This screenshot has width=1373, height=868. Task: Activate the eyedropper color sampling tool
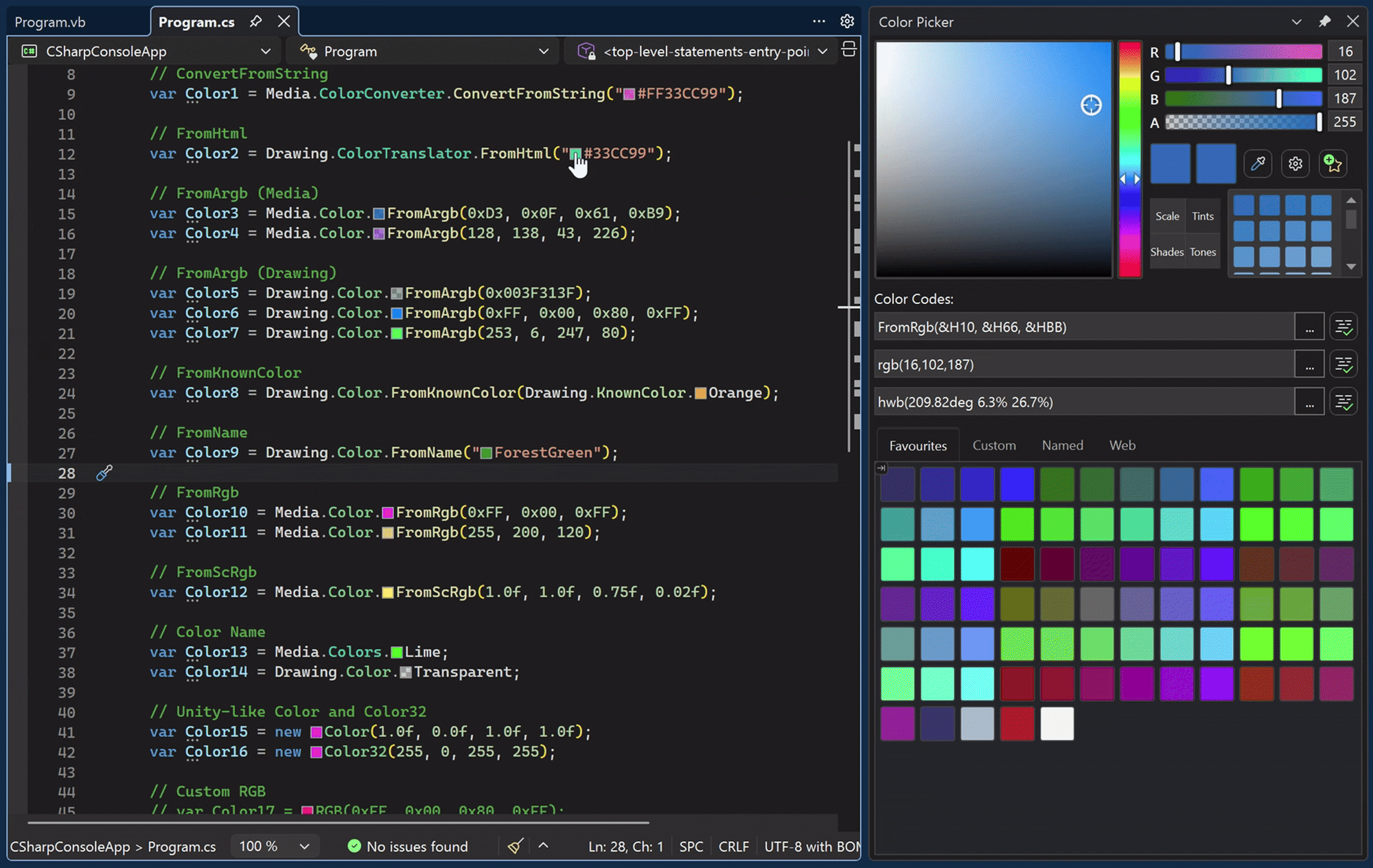click(x=1258, y=163)
